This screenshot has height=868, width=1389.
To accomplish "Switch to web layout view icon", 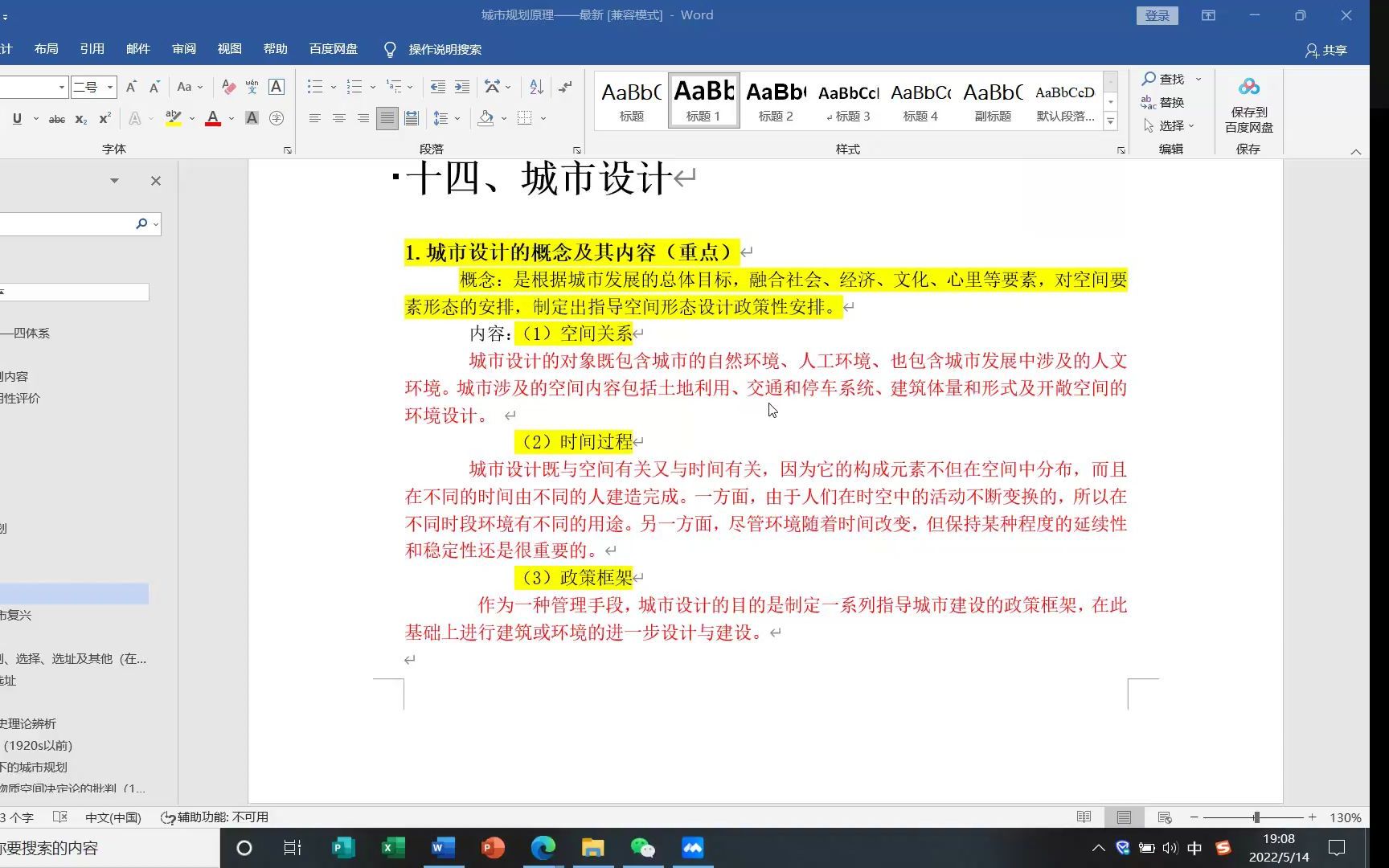I will click(x=1165, y=817).
